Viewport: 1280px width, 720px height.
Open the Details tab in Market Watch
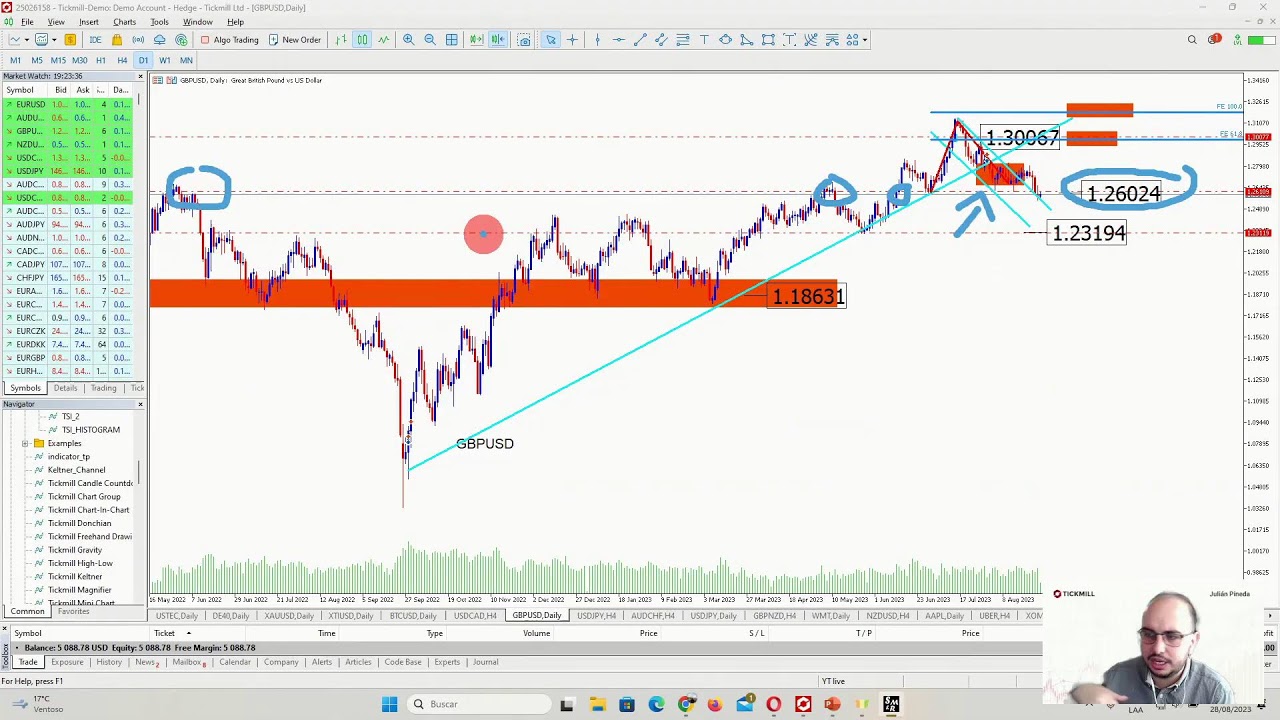pyautogui.click(x=65, y=388)
